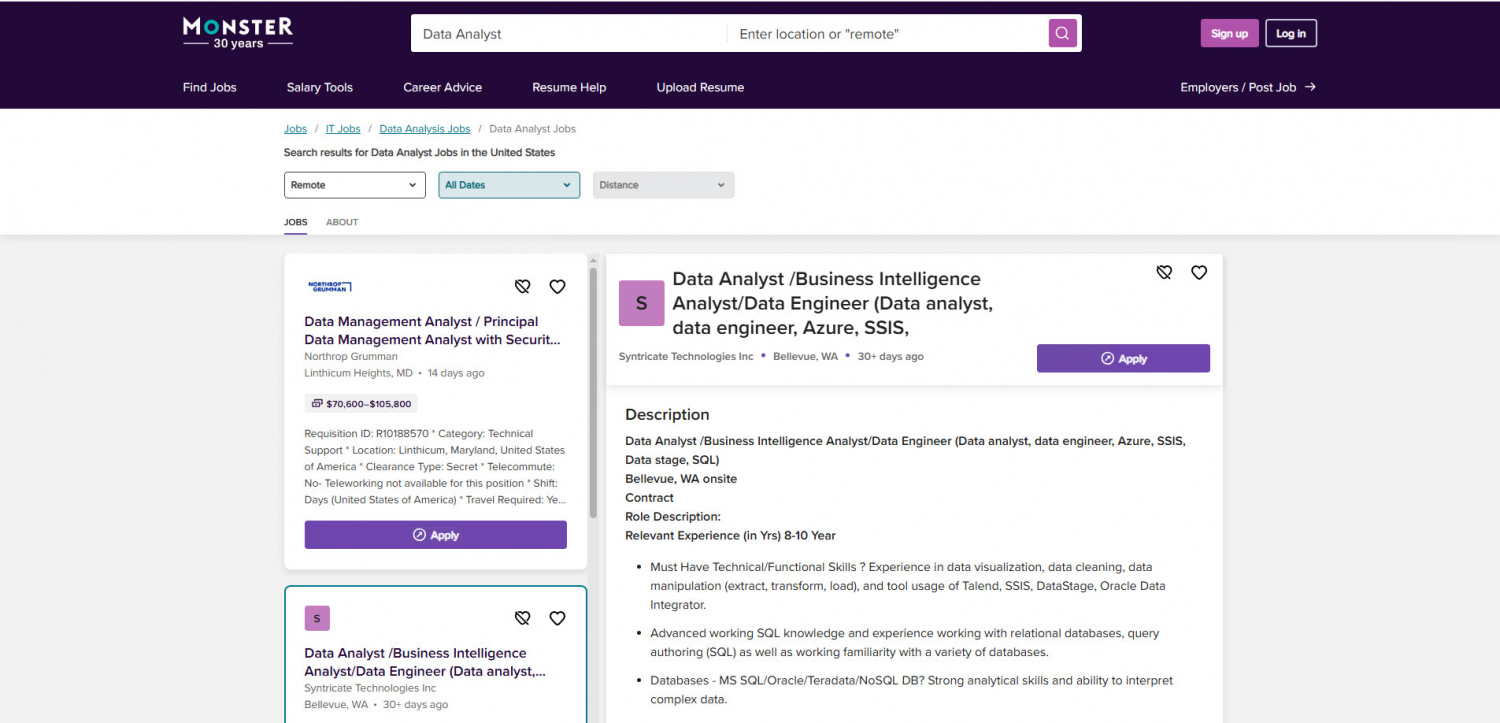The image size is (1500, 723).
Task: Click the S avatar on the Syntricate job card
Action: (317, 619)
